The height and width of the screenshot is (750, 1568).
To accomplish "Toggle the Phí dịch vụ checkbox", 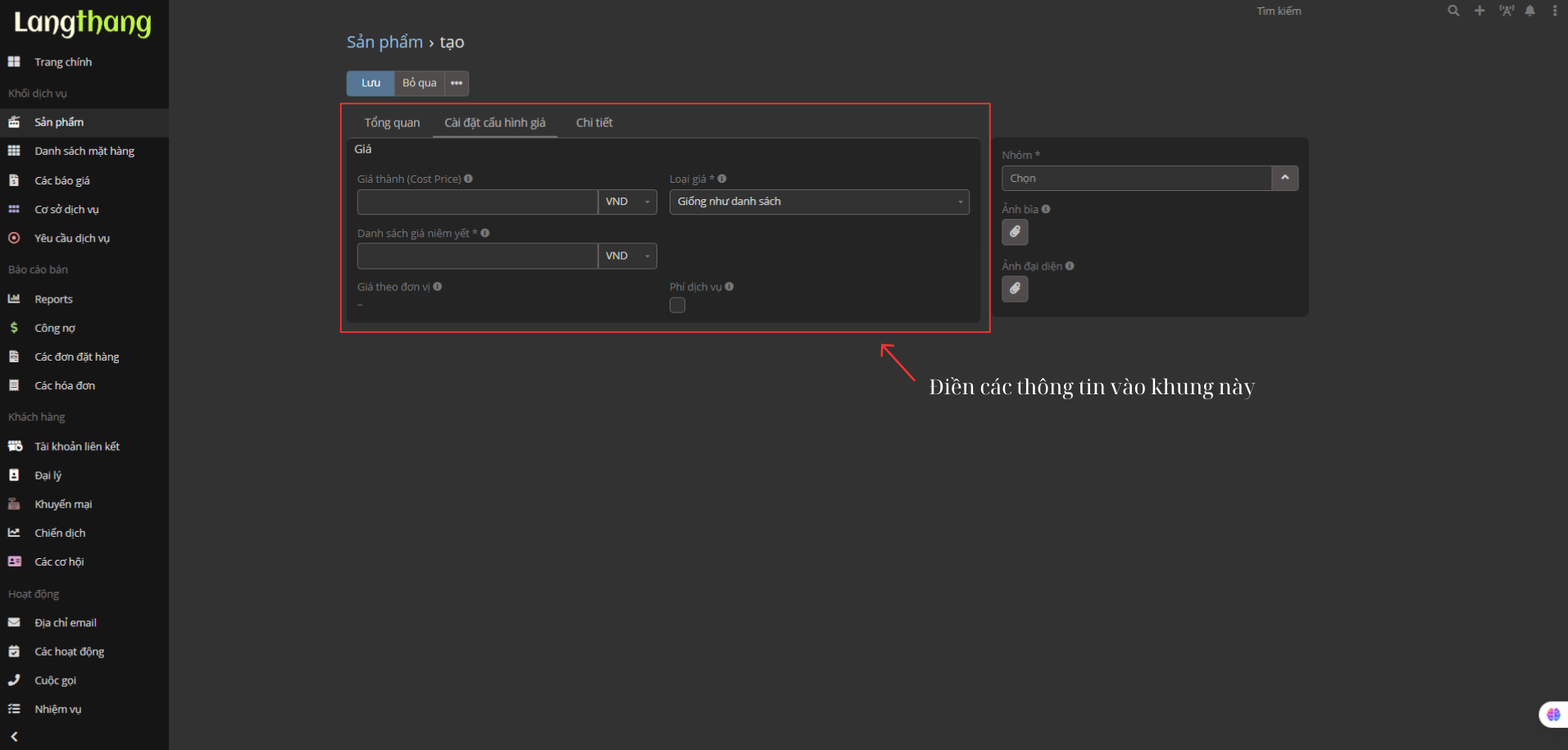I will 677,305.
